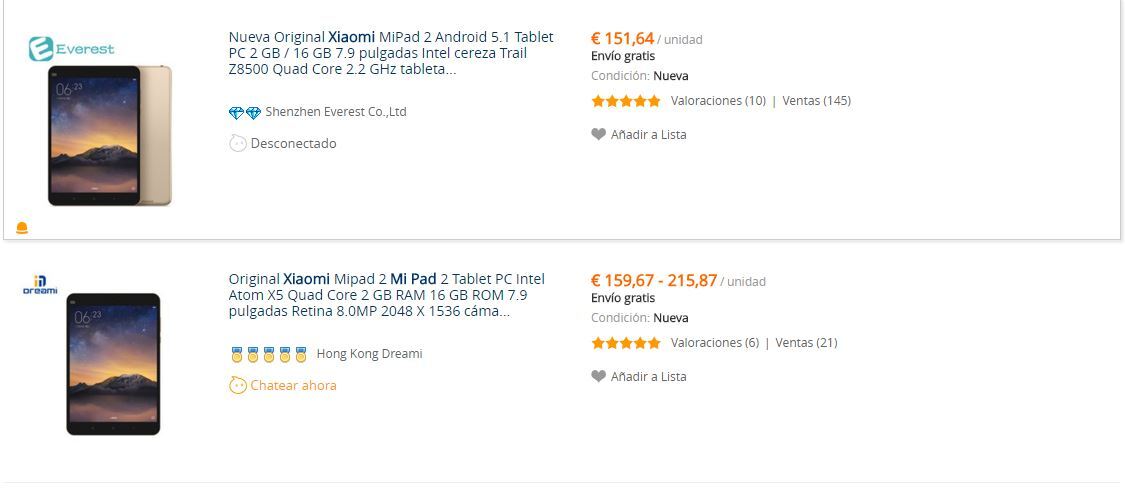
Task: Open the Original Xiaomi Mipad 2 Intel Atom title
Action: coord(387,295)
